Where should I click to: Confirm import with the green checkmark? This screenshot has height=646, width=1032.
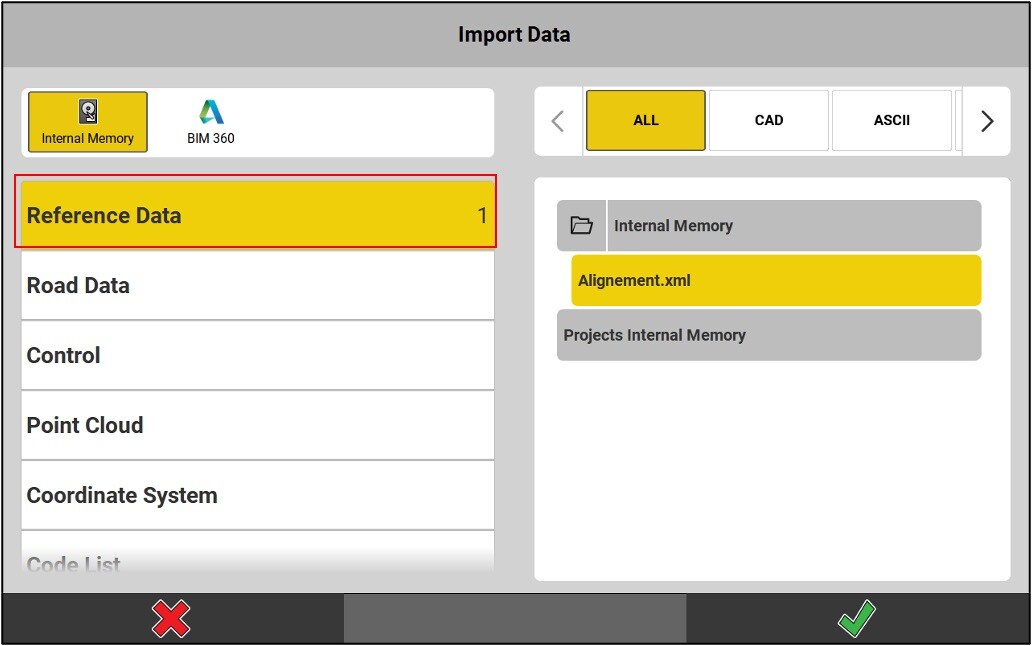coord(857,619)
